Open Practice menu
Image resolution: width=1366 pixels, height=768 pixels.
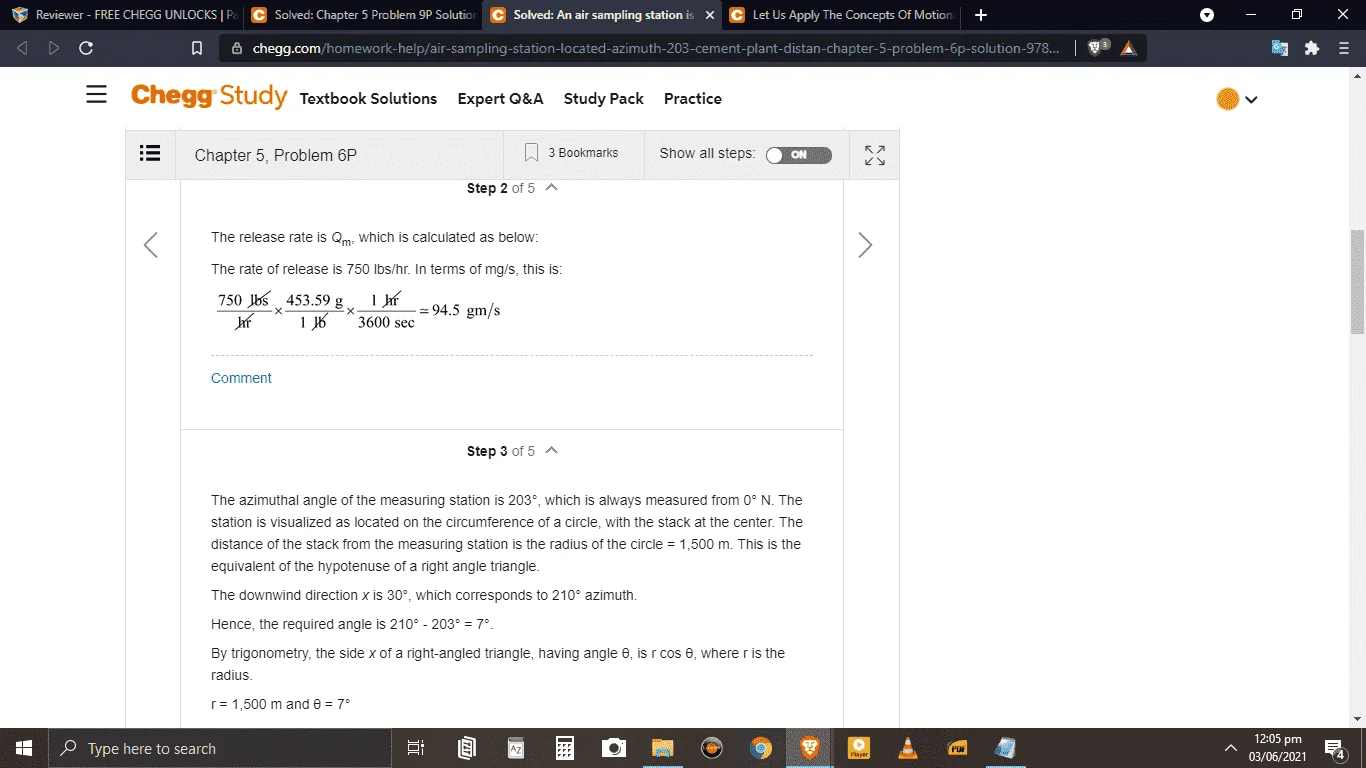pos(693,98)
